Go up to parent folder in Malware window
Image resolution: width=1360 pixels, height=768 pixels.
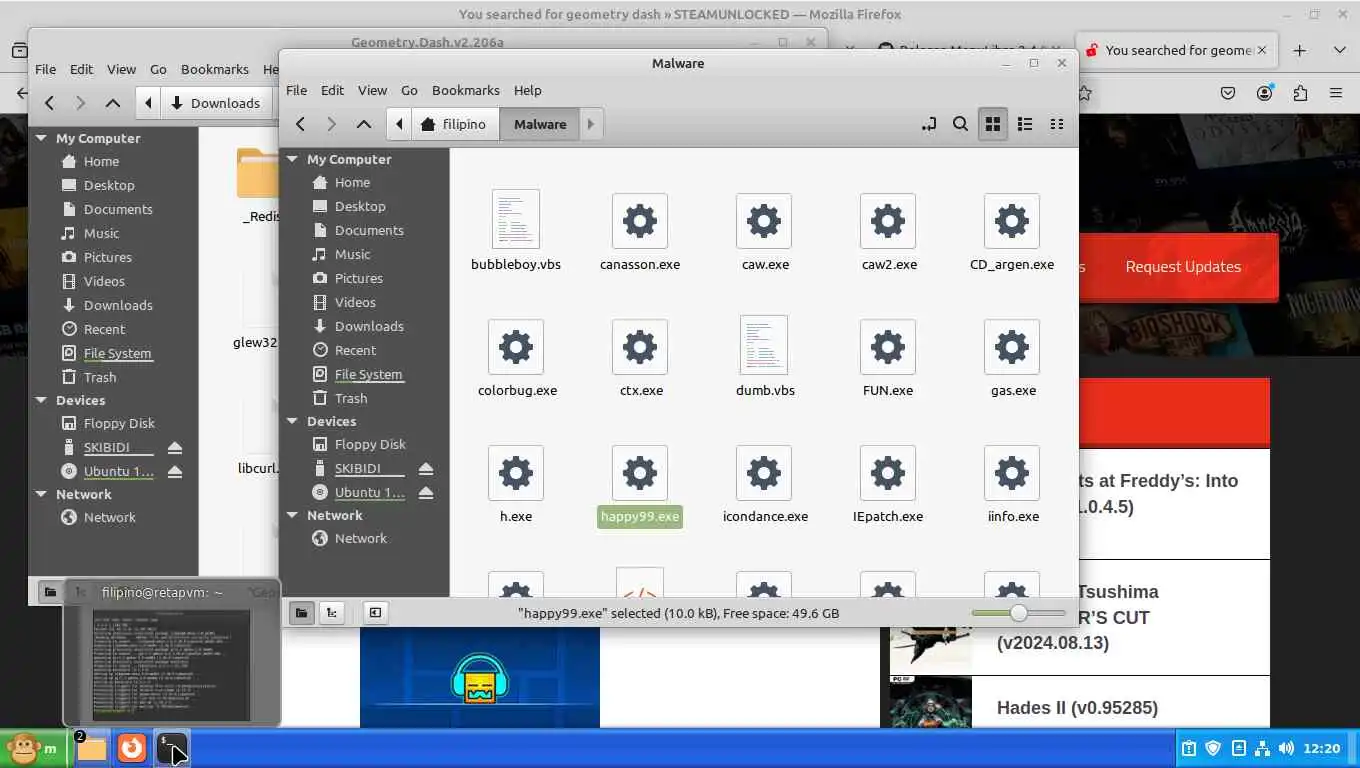[x=364, y=124]
